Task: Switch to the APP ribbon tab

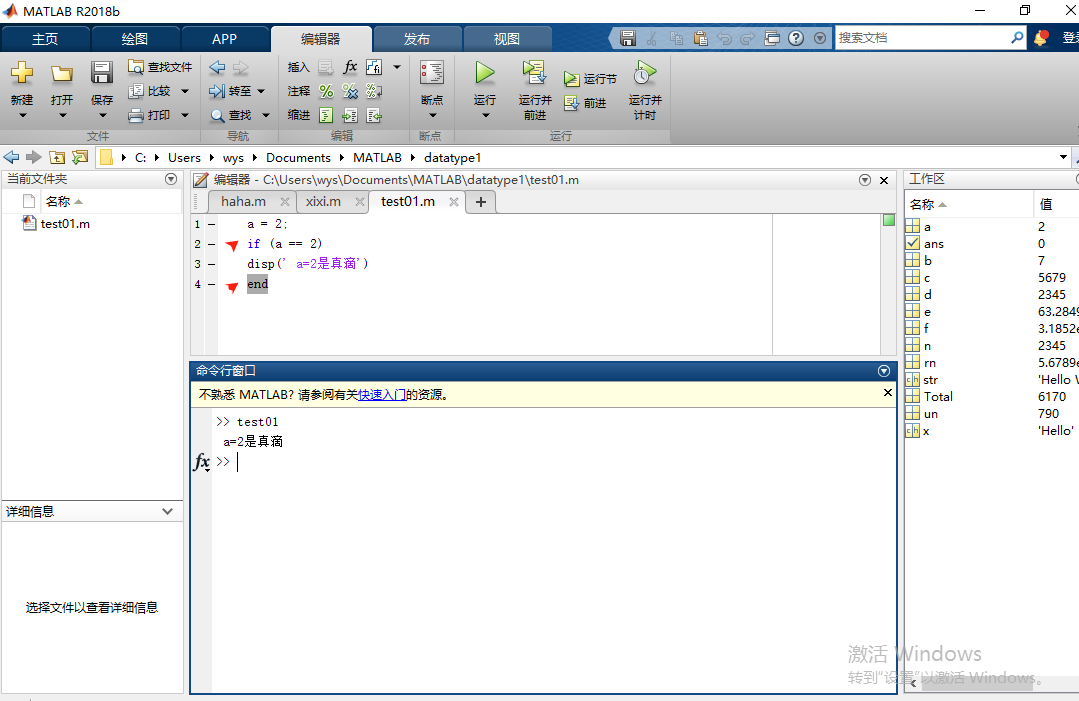Action: (x=224, y=39)
